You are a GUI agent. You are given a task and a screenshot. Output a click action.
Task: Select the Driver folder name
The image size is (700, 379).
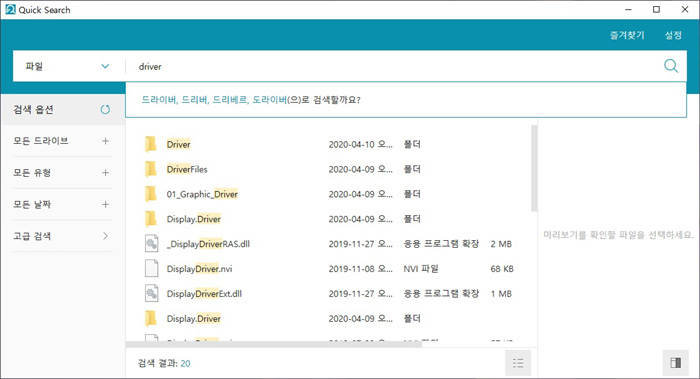tap(179, 144)
